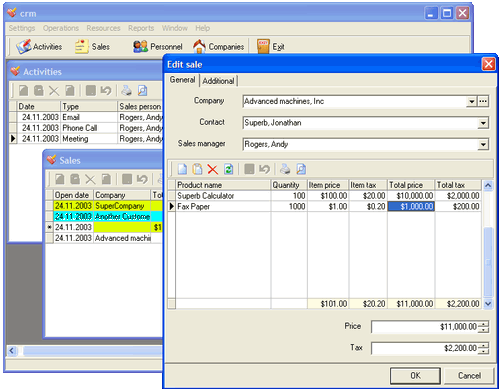Click highlighted $1,000.00 total price cell
The width and height of the screenshot is (500, 390).
coord(411,206)
